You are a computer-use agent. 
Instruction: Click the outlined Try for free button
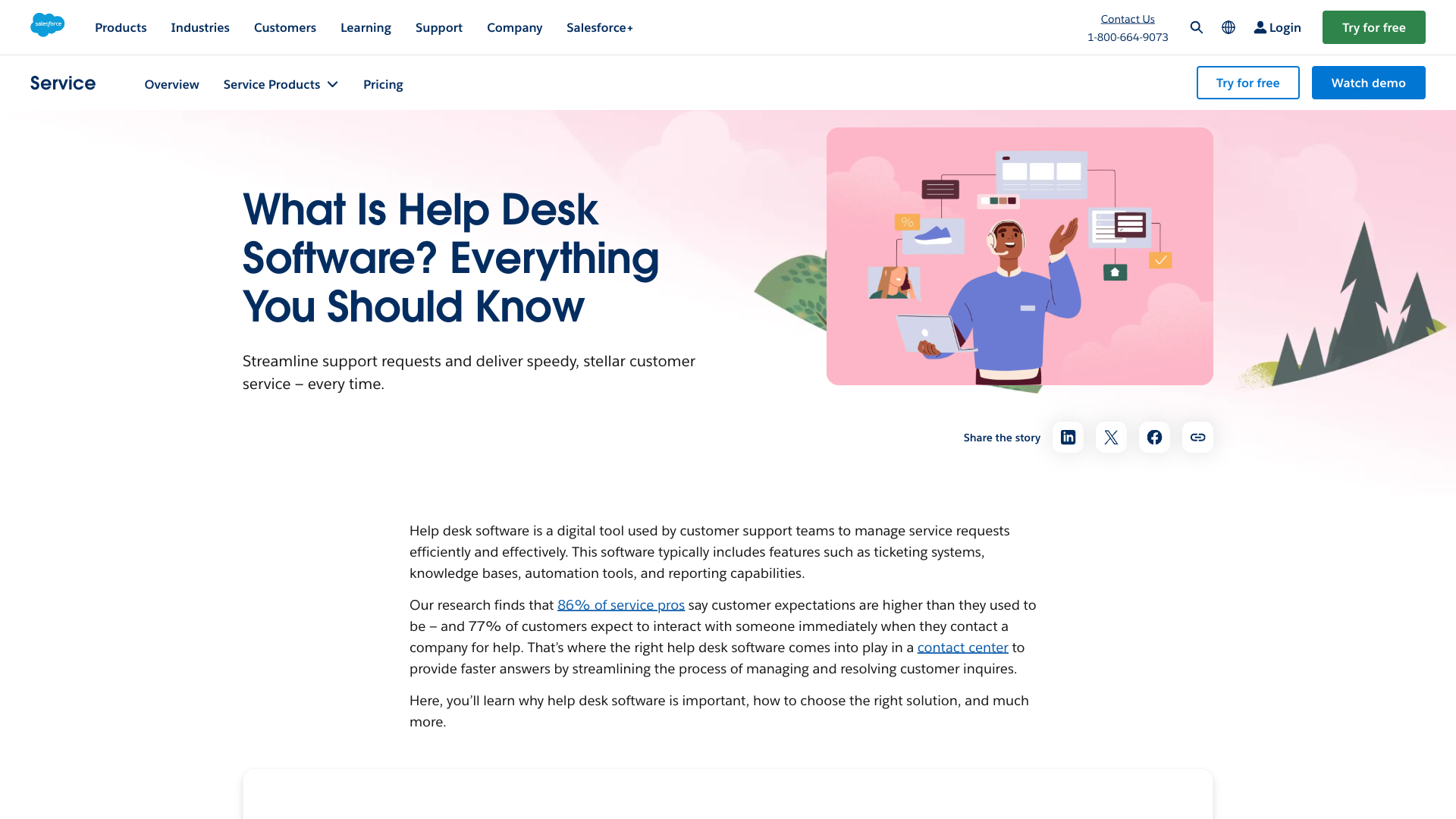point(1248,83)
